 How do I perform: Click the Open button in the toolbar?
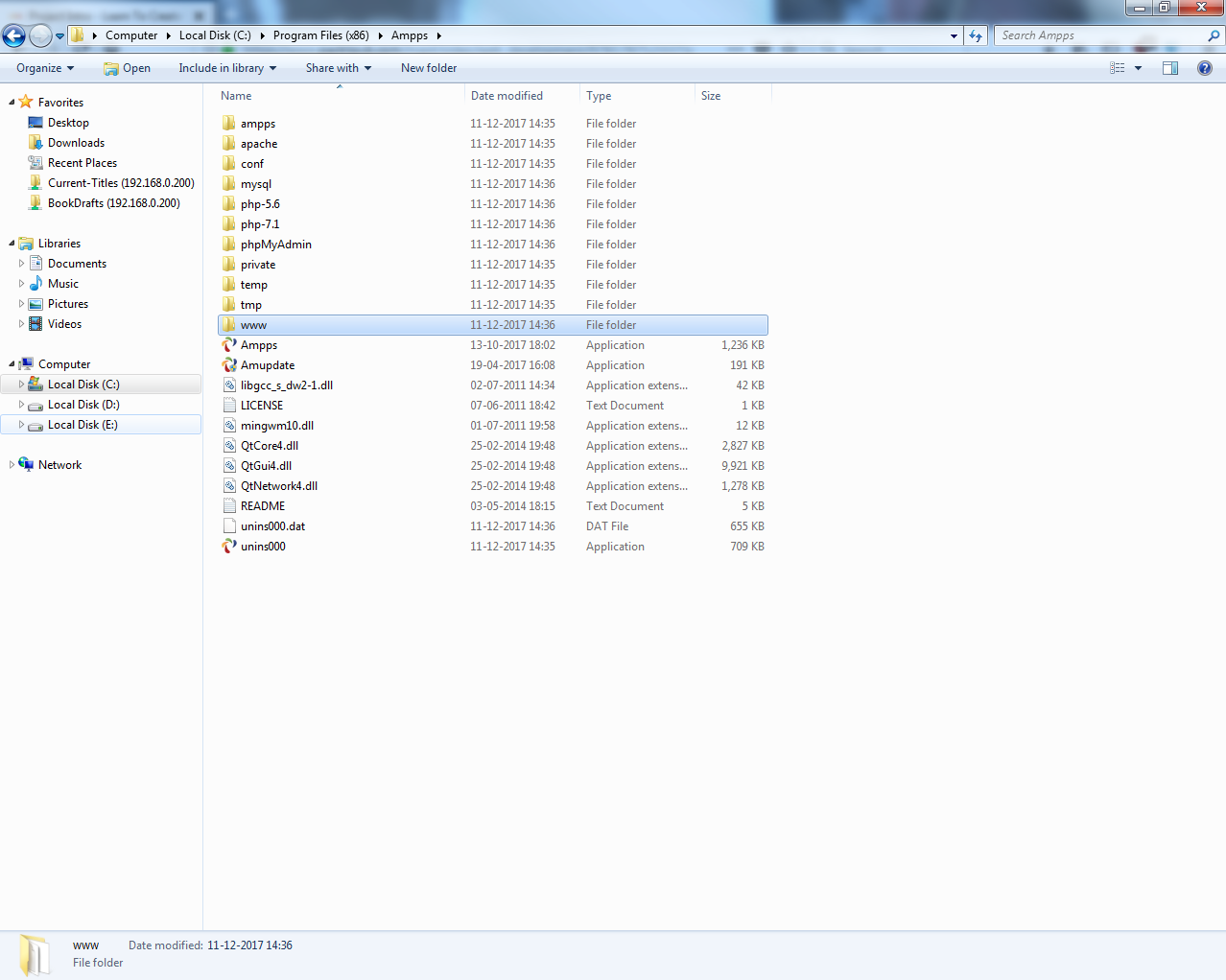coord(127,68)
